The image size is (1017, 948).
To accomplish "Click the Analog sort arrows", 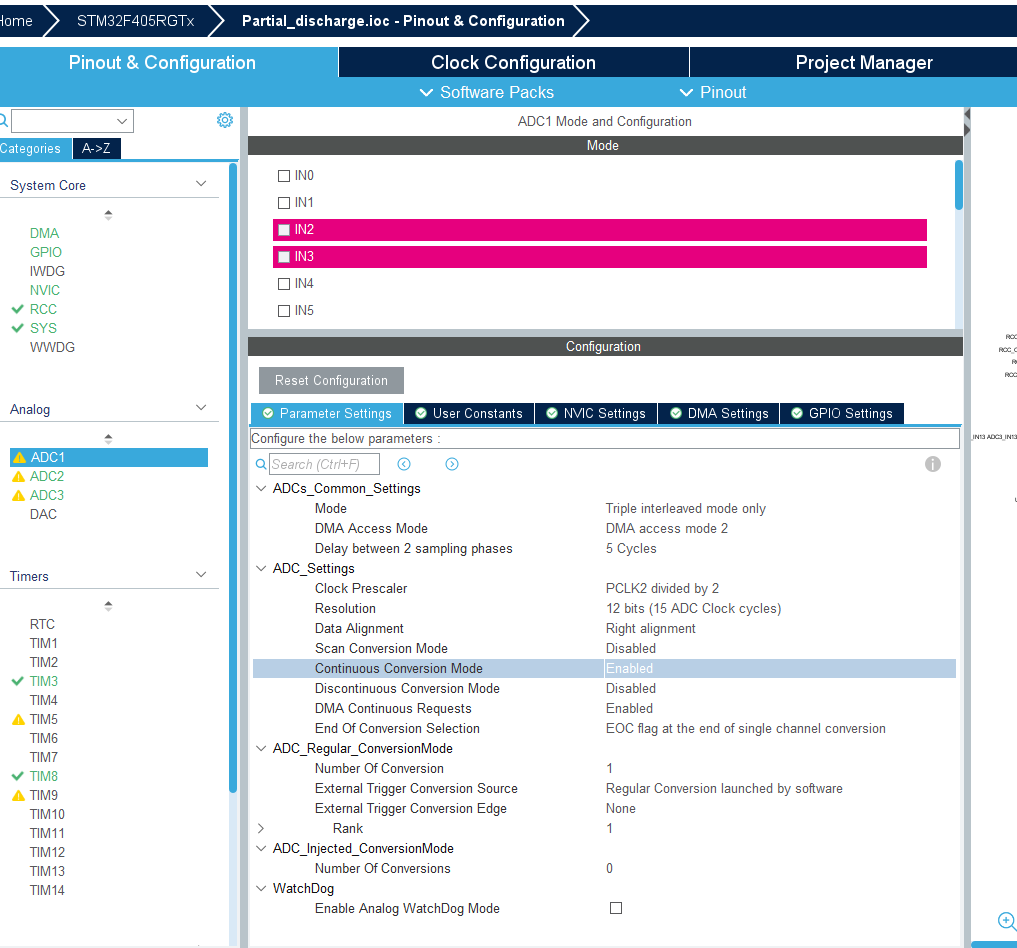I will point(108,439).
